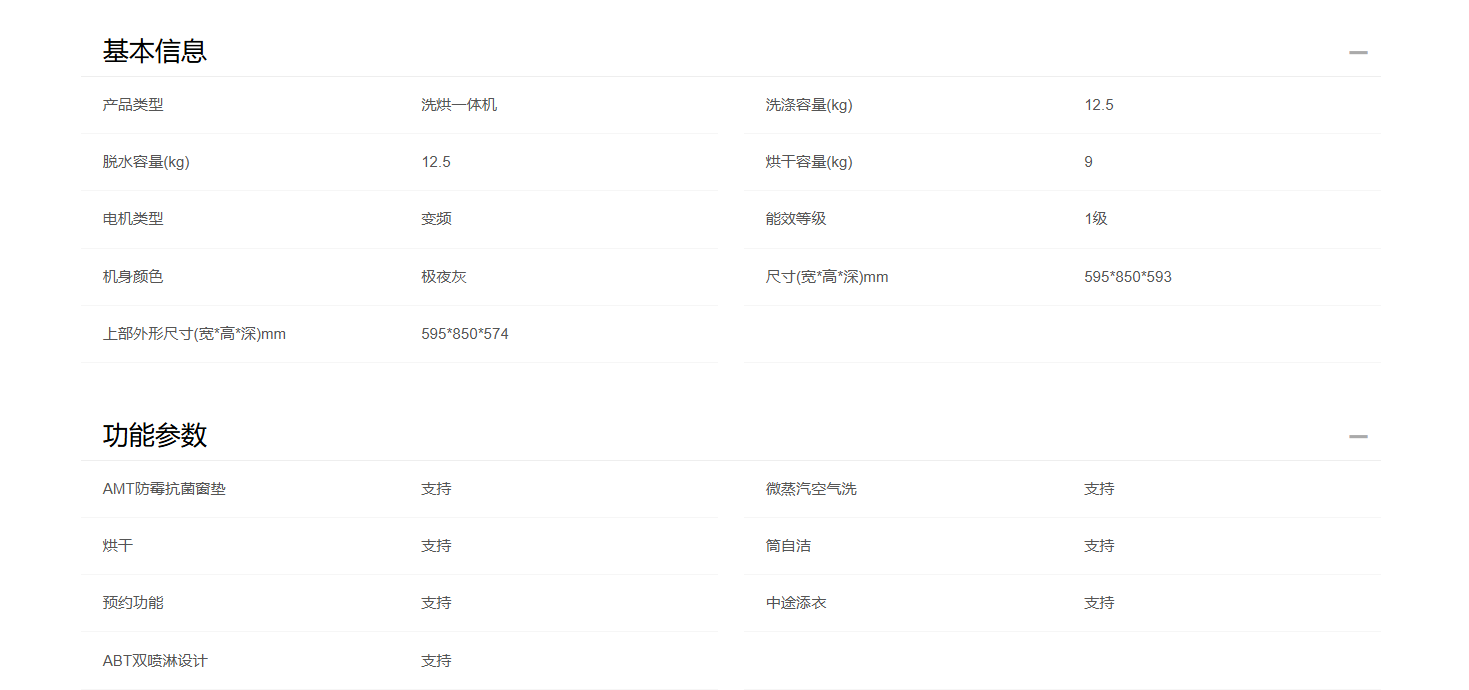Click the 微蒸汽空气洗 label
Screen dimensions: 1469x690
pyautogui.click(x=811, y=489)
